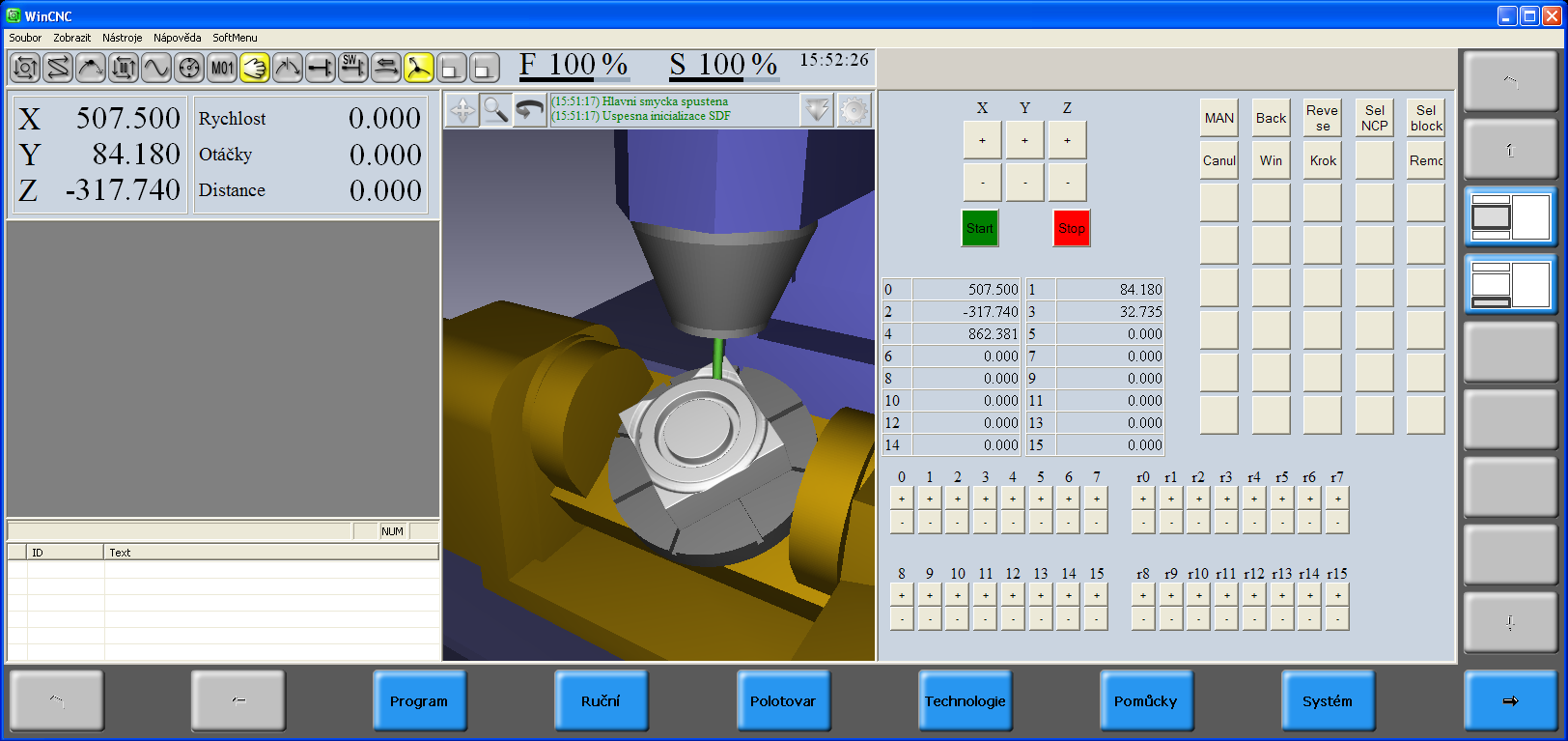Open the Nástroje menu
1568x741 pixels.
123,38
